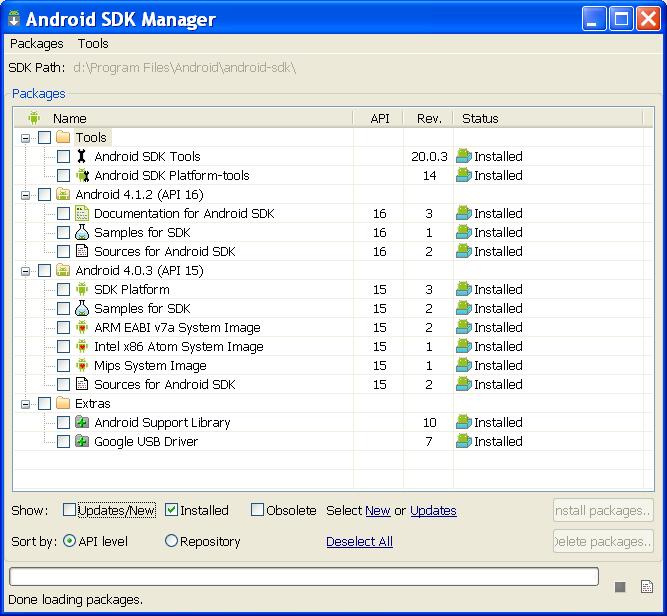Enable the Obsolete show filter

(257, 510)
